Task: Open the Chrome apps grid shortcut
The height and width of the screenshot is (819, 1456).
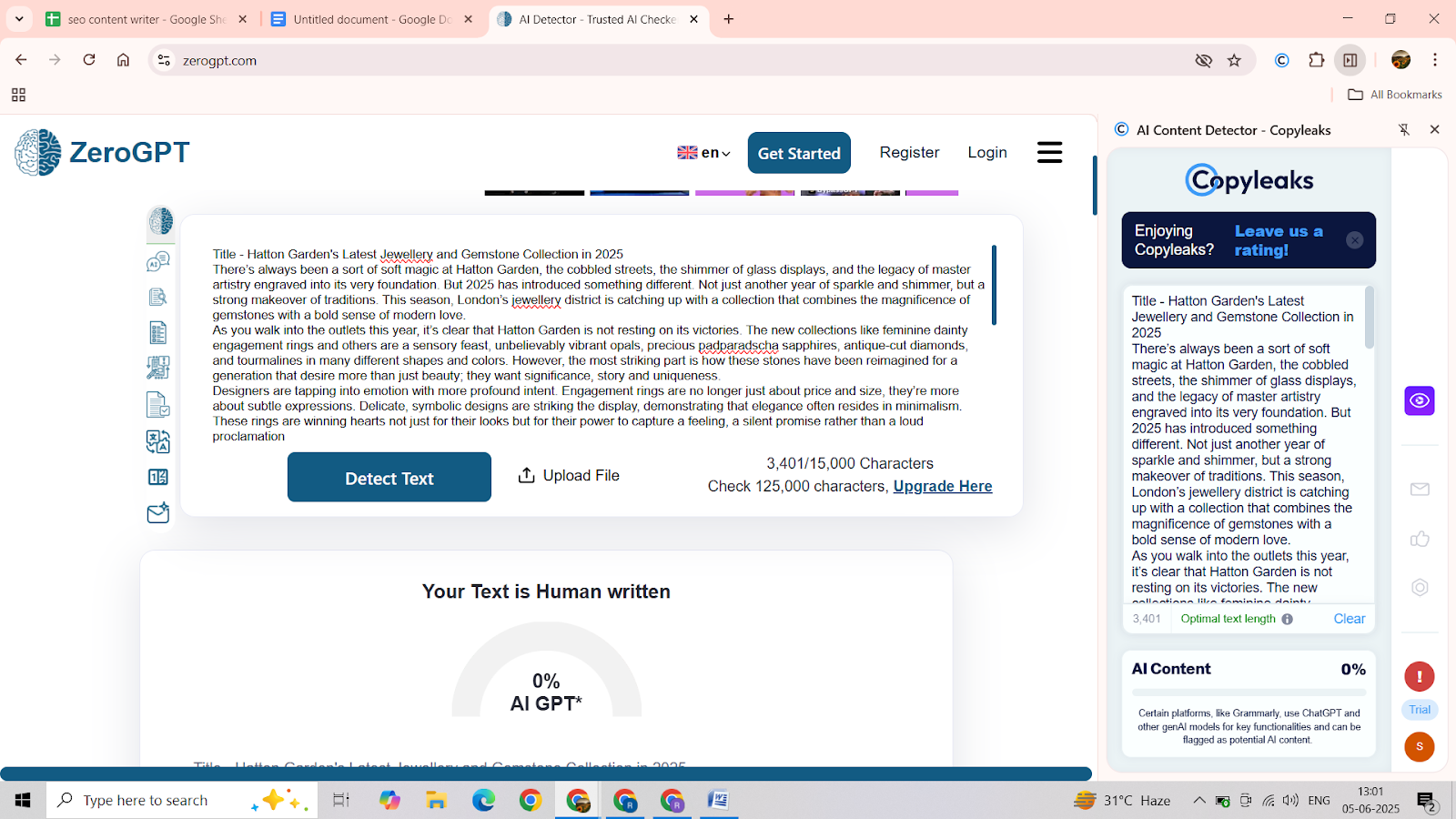Action: (x=18, y=95)
